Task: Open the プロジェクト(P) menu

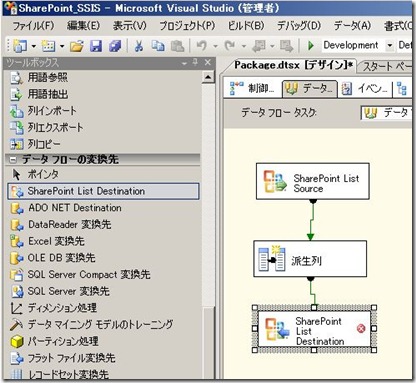Action: [x=187, y=26]
